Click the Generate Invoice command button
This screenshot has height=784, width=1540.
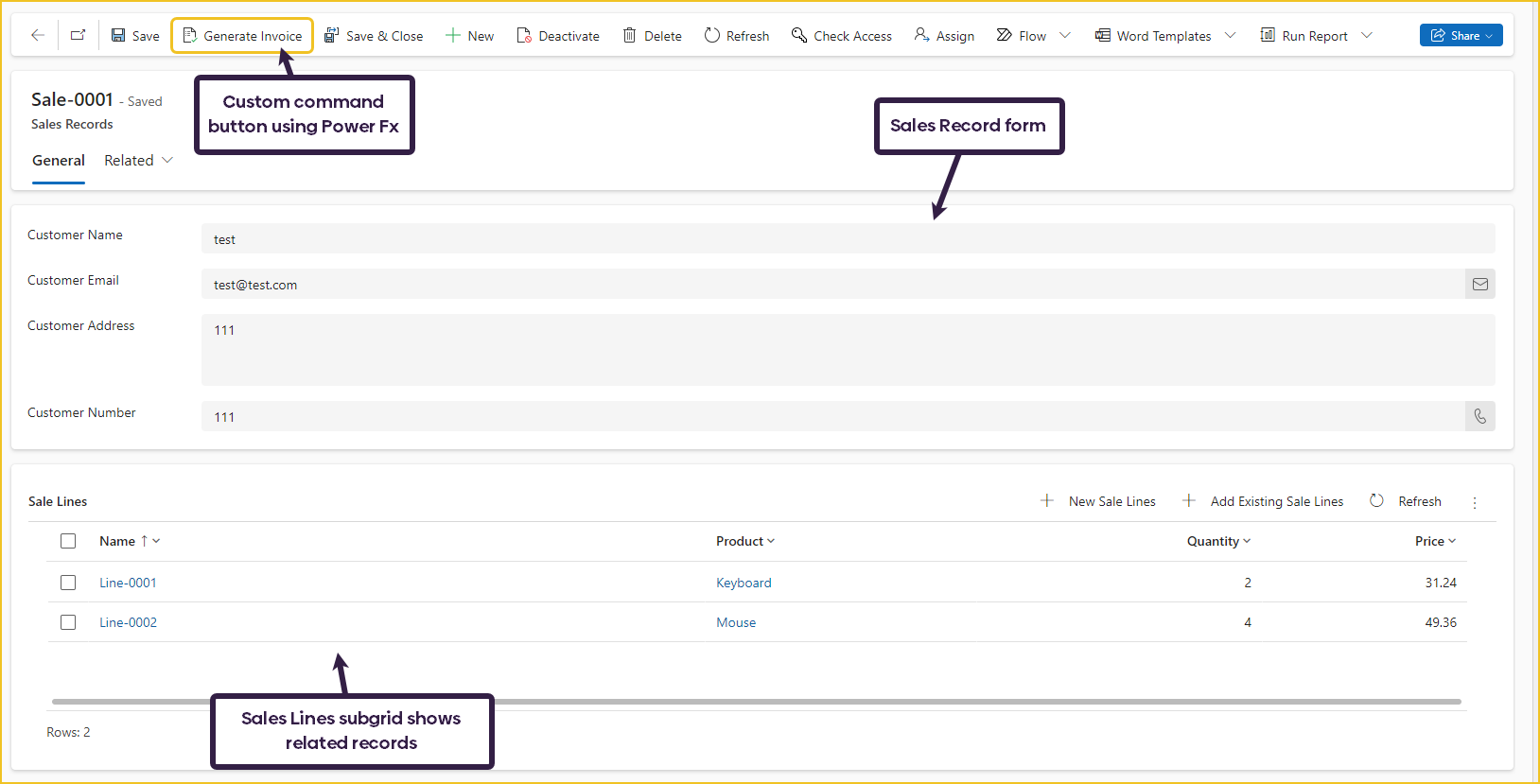click(242, 36)
